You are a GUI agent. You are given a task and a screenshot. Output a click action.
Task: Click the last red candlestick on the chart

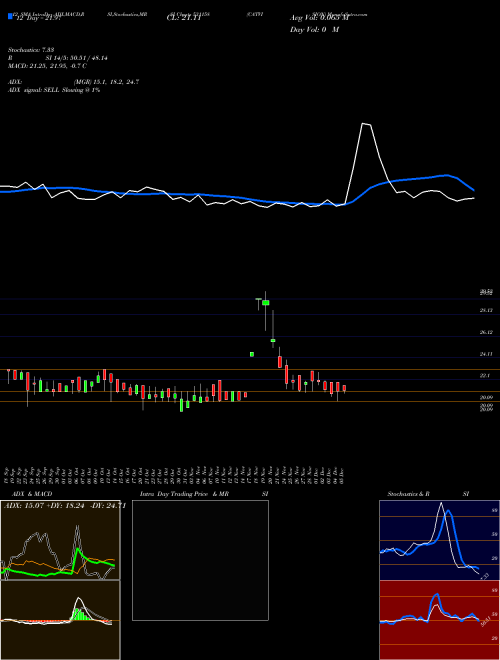(x=344, y=388)
